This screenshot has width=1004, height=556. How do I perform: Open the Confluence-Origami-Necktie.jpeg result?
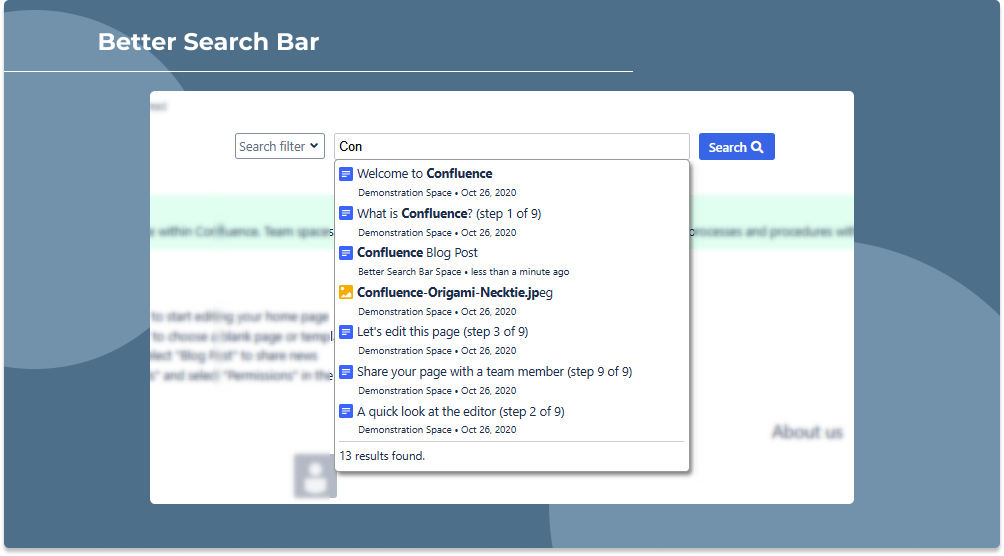[455, 292]
